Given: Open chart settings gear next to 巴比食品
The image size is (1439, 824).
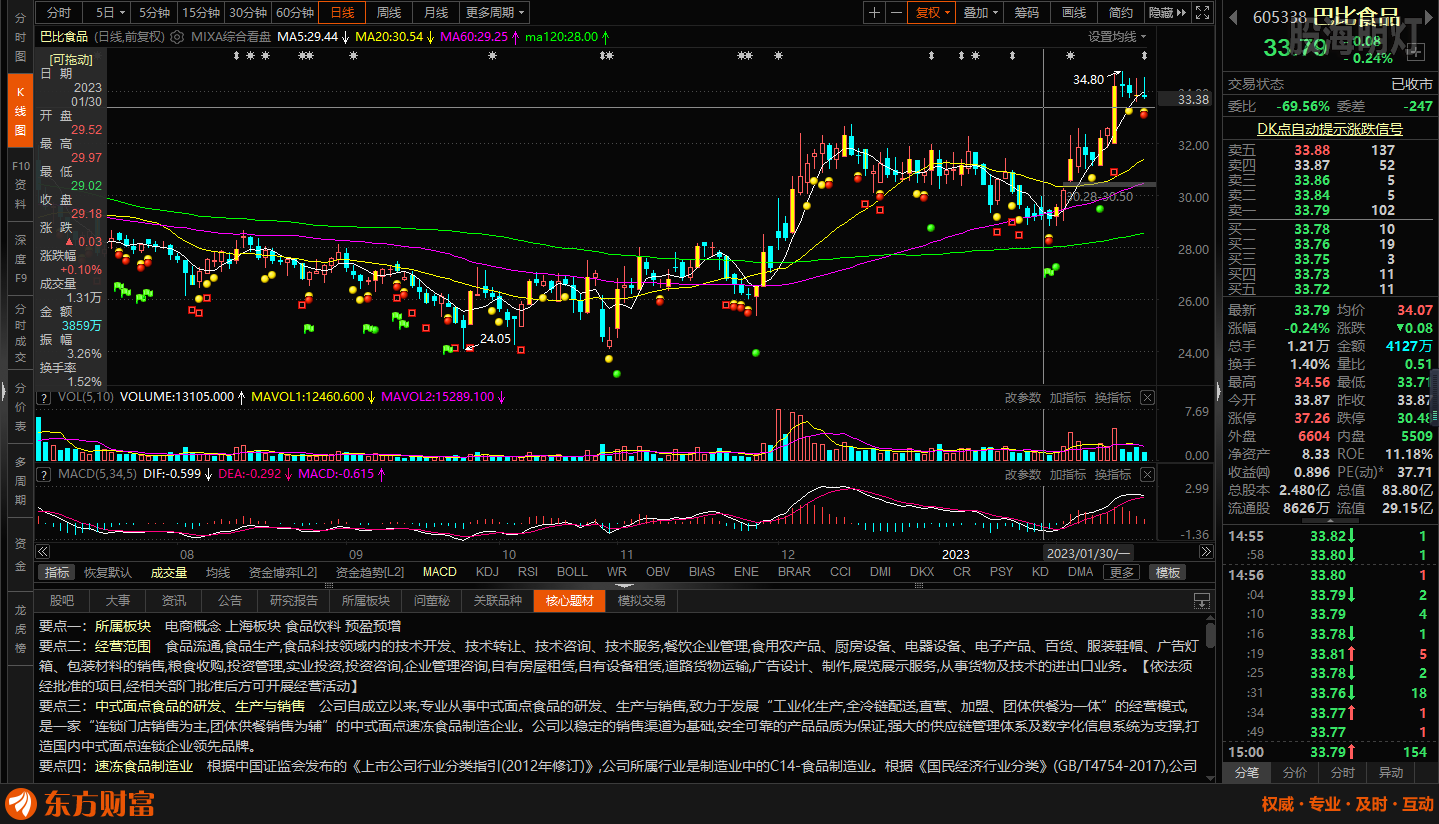Looking at the screenshot, I should 178,36.
